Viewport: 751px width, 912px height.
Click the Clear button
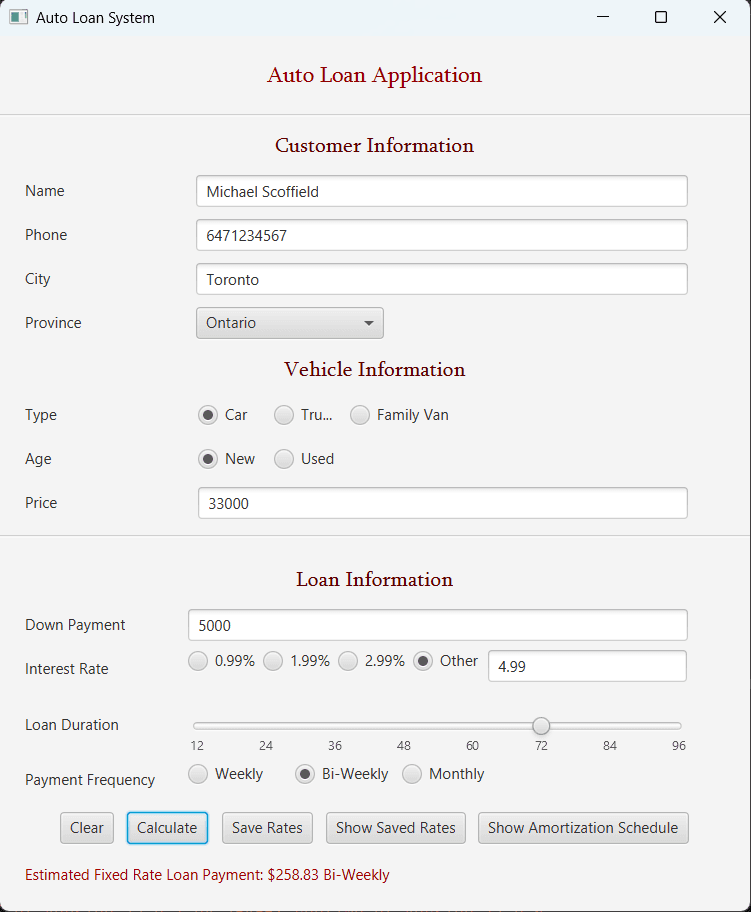pos(86,828)
